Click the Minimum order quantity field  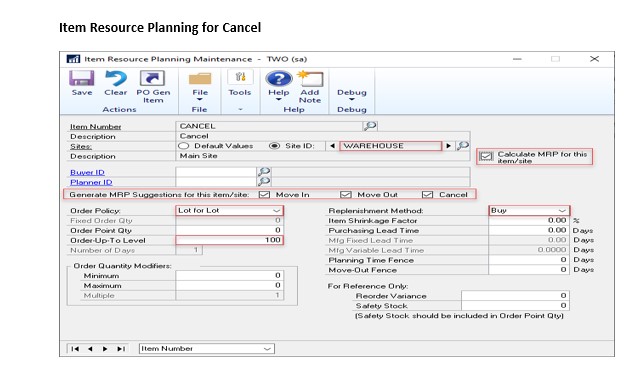point(229,276)
